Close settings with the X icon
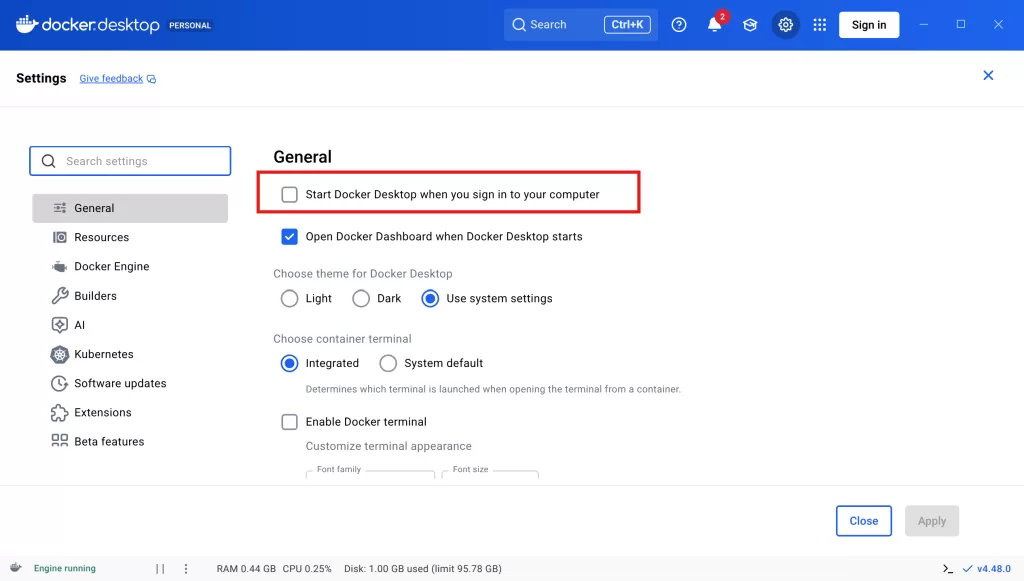Image resolution: width=1024 pixels, height=581 pixels. tap(988, 76)
